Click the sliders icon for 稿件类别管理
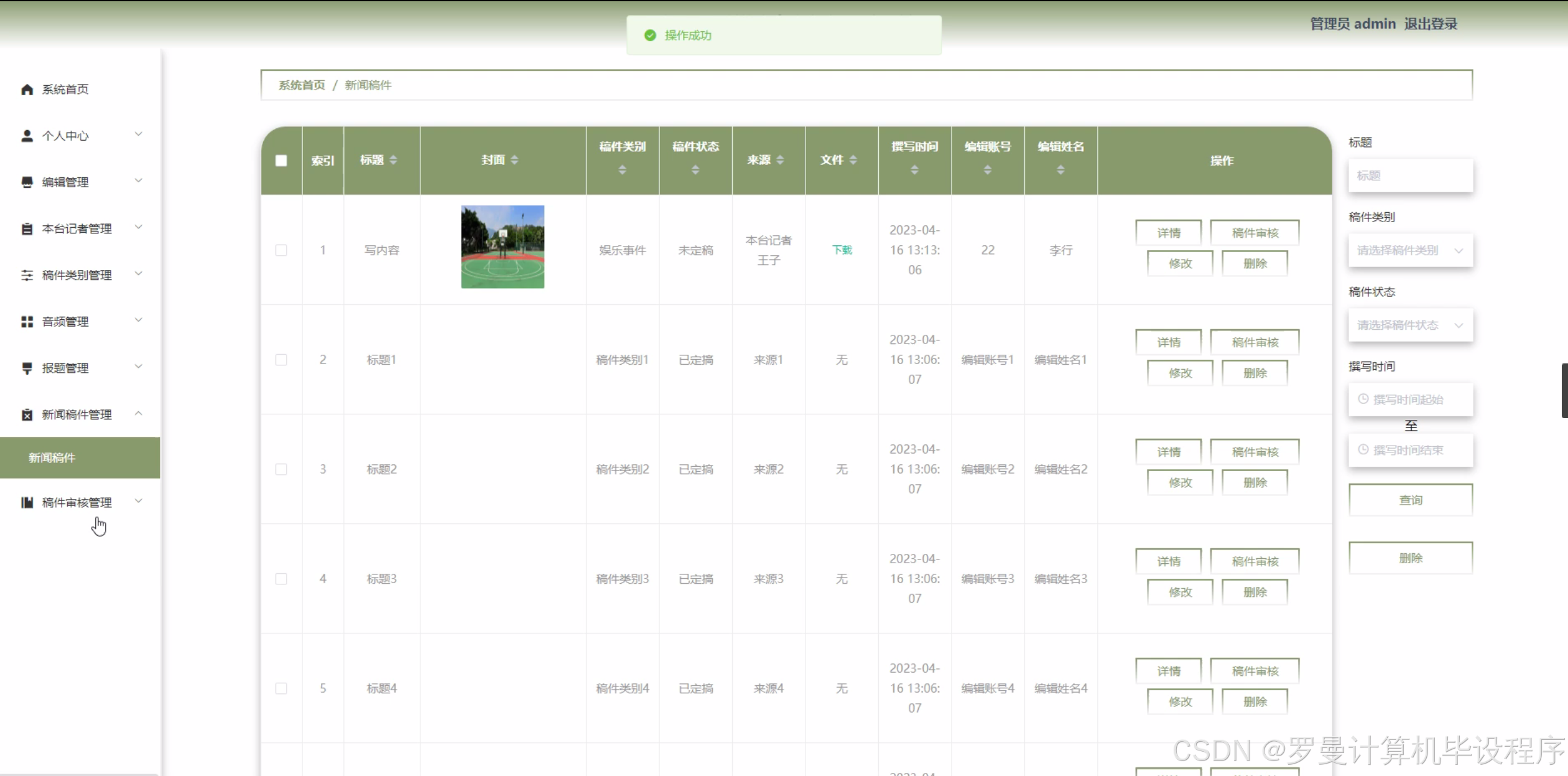 coord(27,275)
